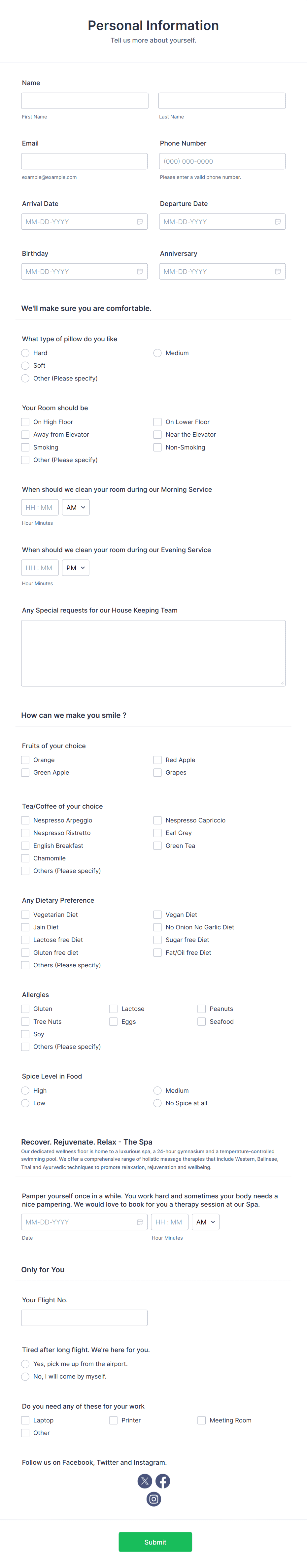Select the Hard pillow option
This screenshot has height=1568, width=307.
coord(25,353)
